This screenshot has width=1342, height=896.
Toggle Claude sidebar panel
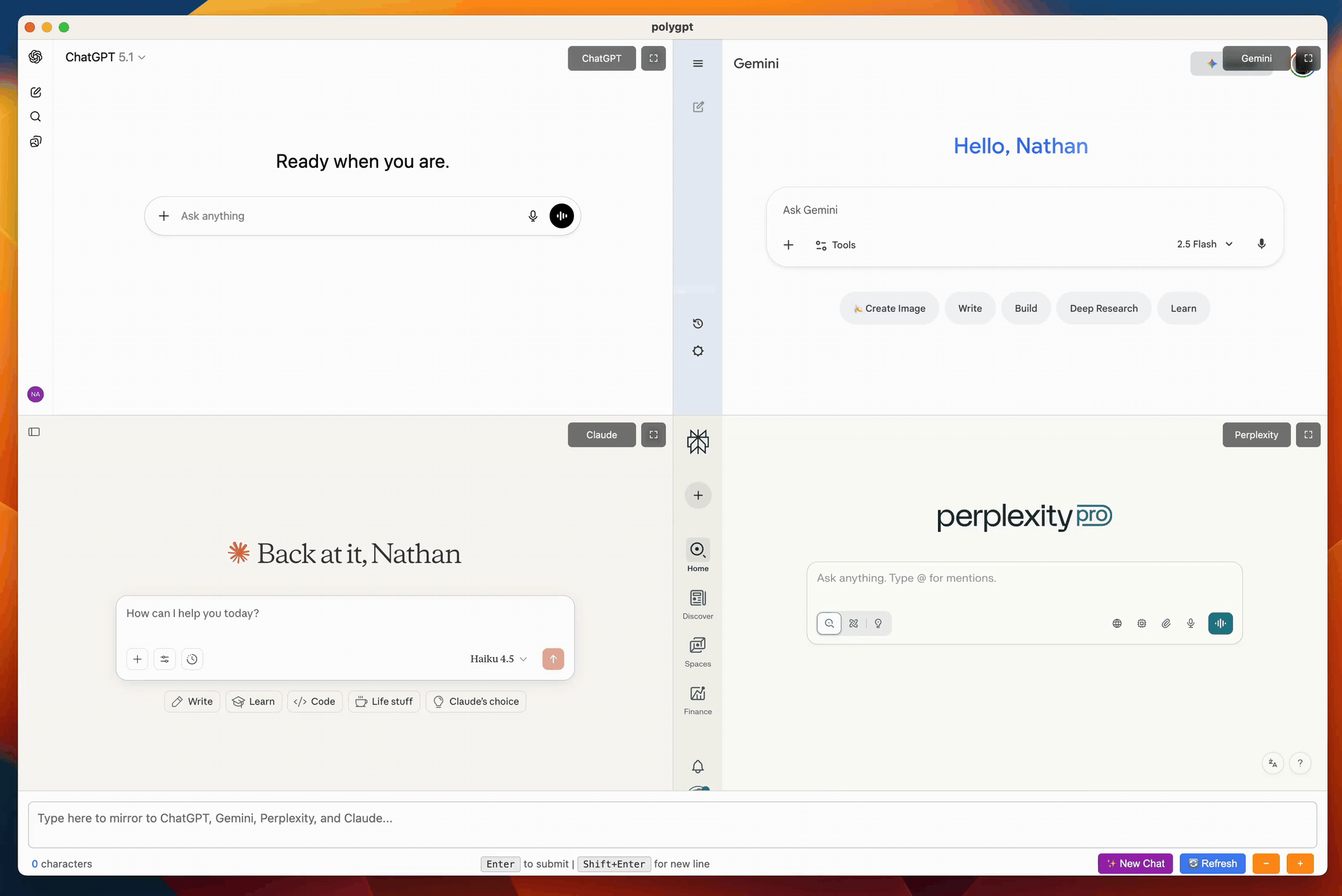coord(34,432)
